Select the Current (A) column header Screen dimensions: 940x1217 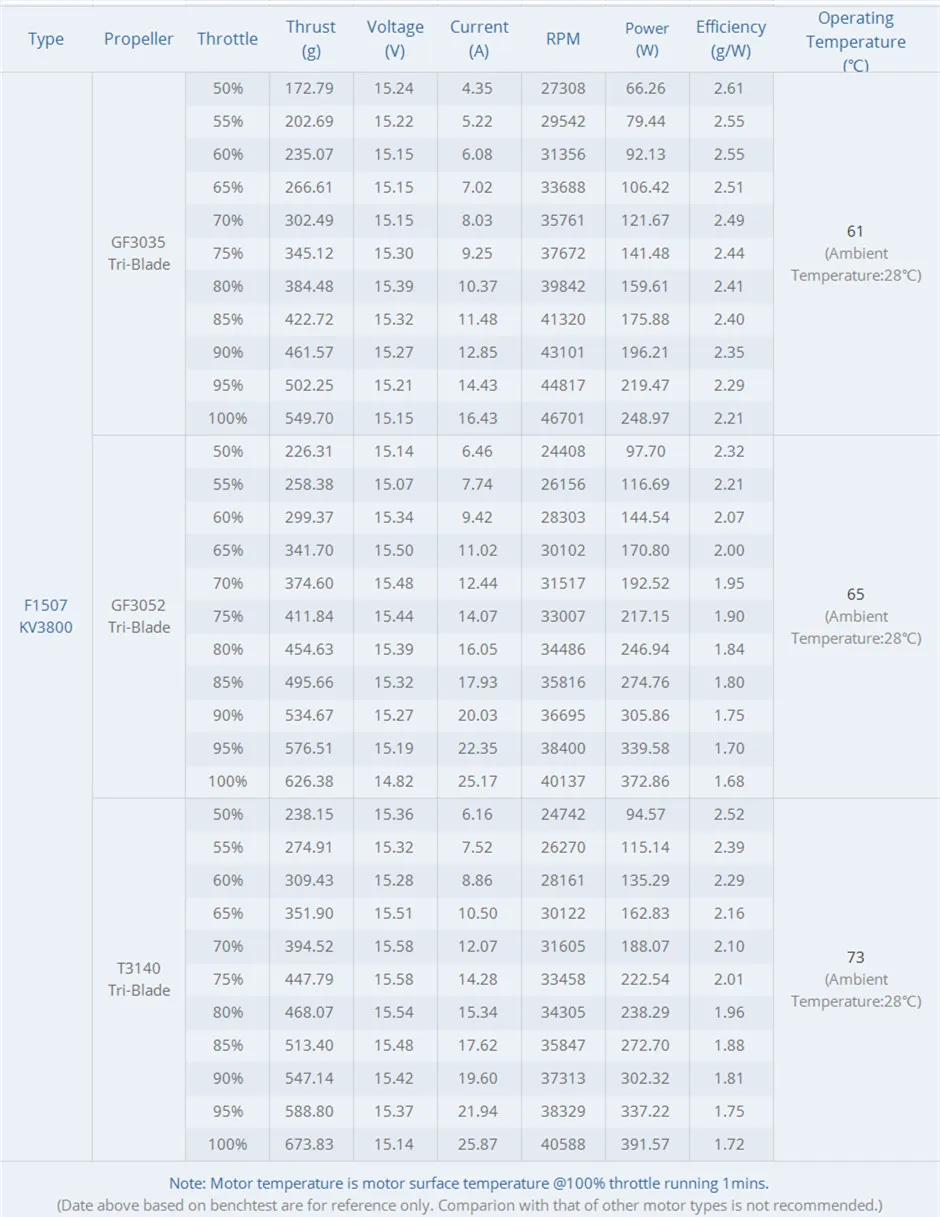coord(479,39)
